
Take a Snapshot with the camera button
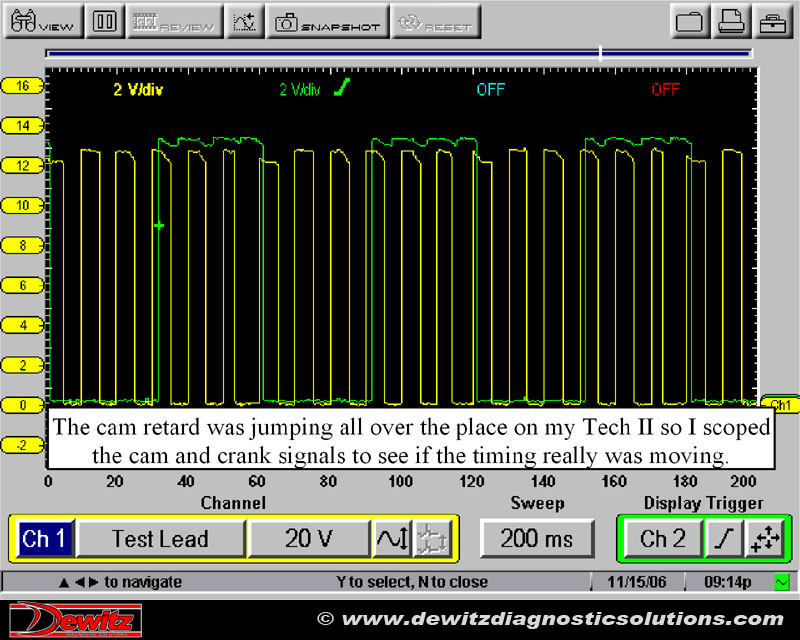coord(327,21)
